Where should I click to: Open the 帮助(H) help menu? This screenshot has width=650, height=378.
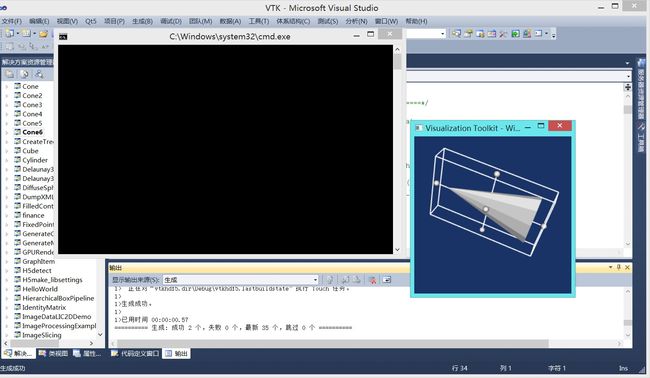pos(416,21)
